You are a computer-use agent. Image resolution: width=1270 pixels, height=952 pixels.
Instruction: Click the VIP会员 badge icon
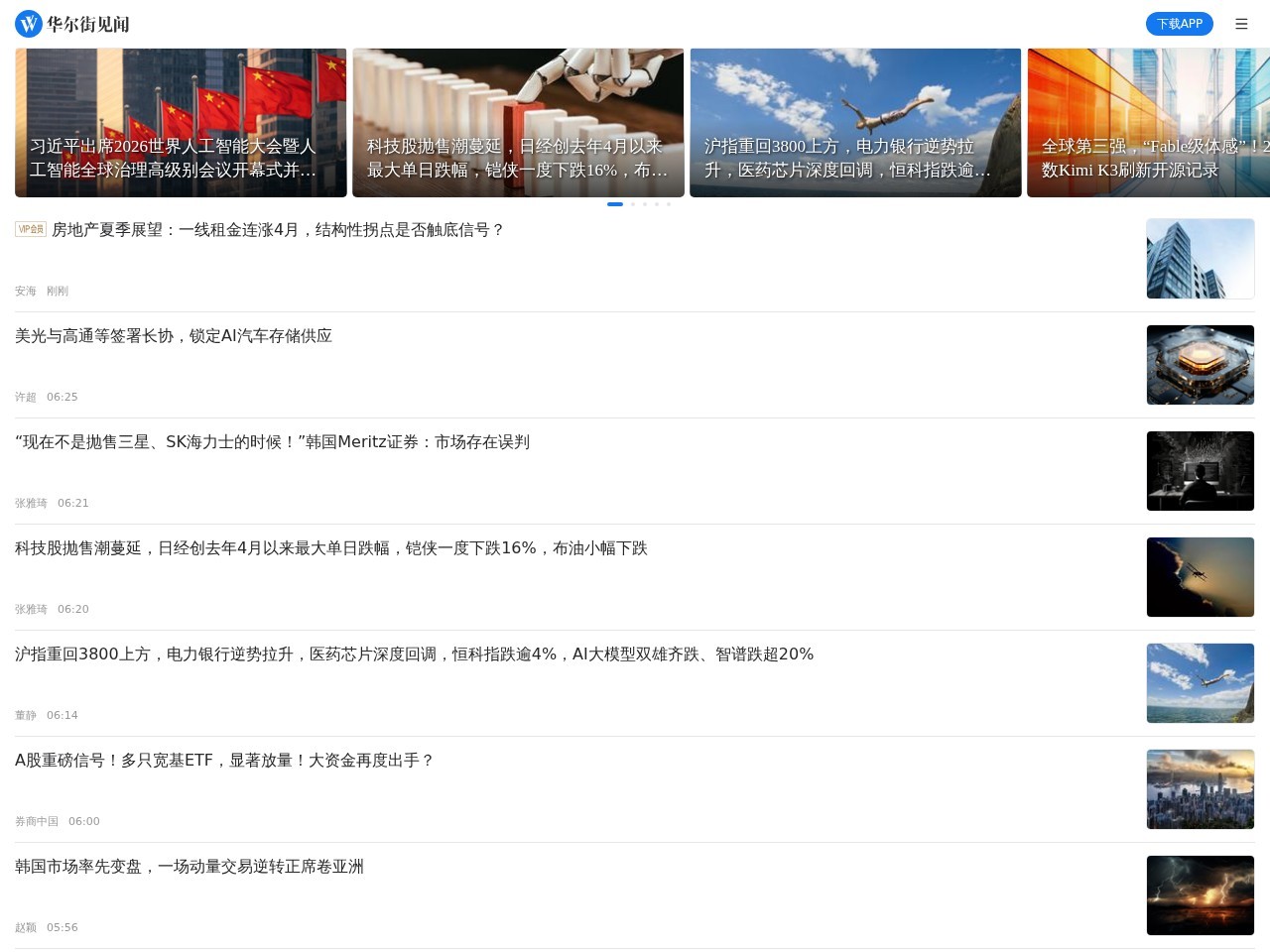tap(31, 229)
